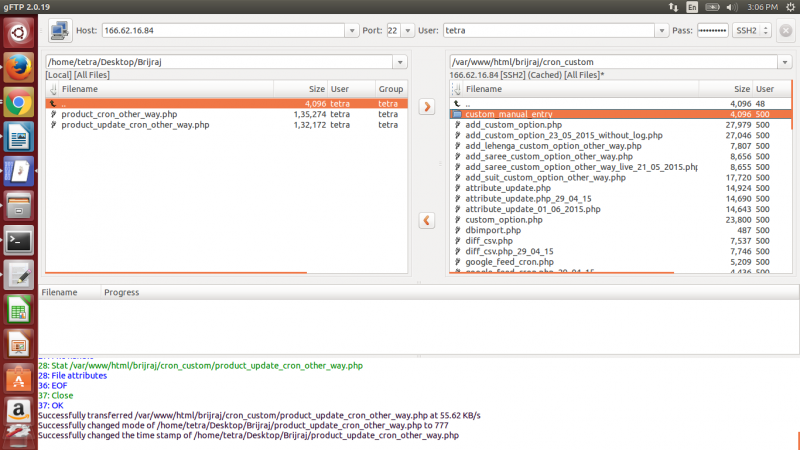Expand the User history dropdown

[x=661, y=31]
